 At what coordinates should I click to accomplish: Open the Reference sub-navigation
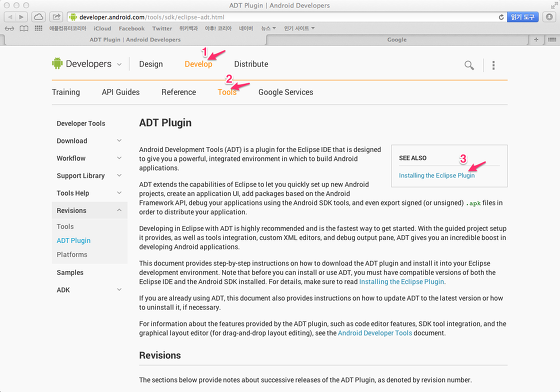tap(179, 92)
